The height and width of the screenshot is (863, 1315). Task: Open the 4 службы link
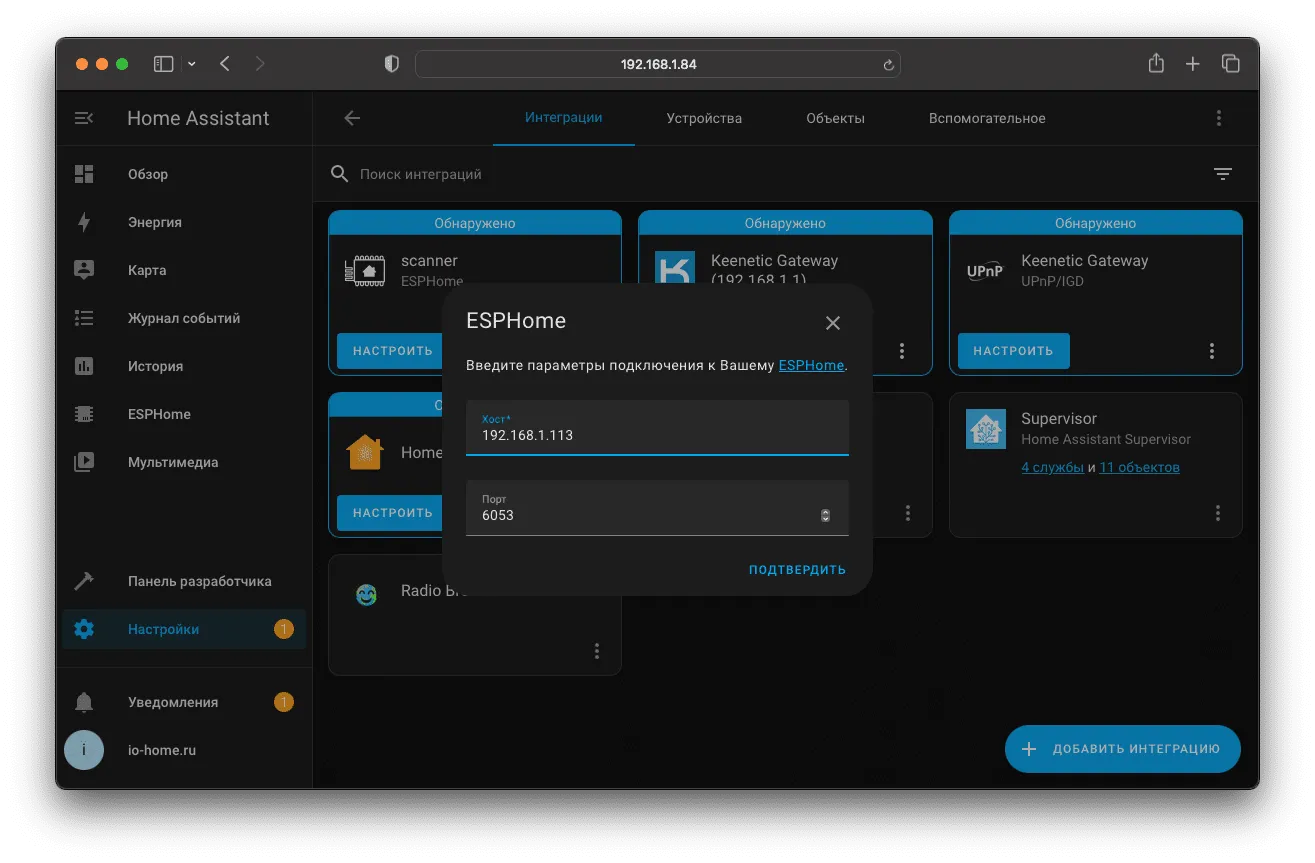click(x=1052, y=467)
